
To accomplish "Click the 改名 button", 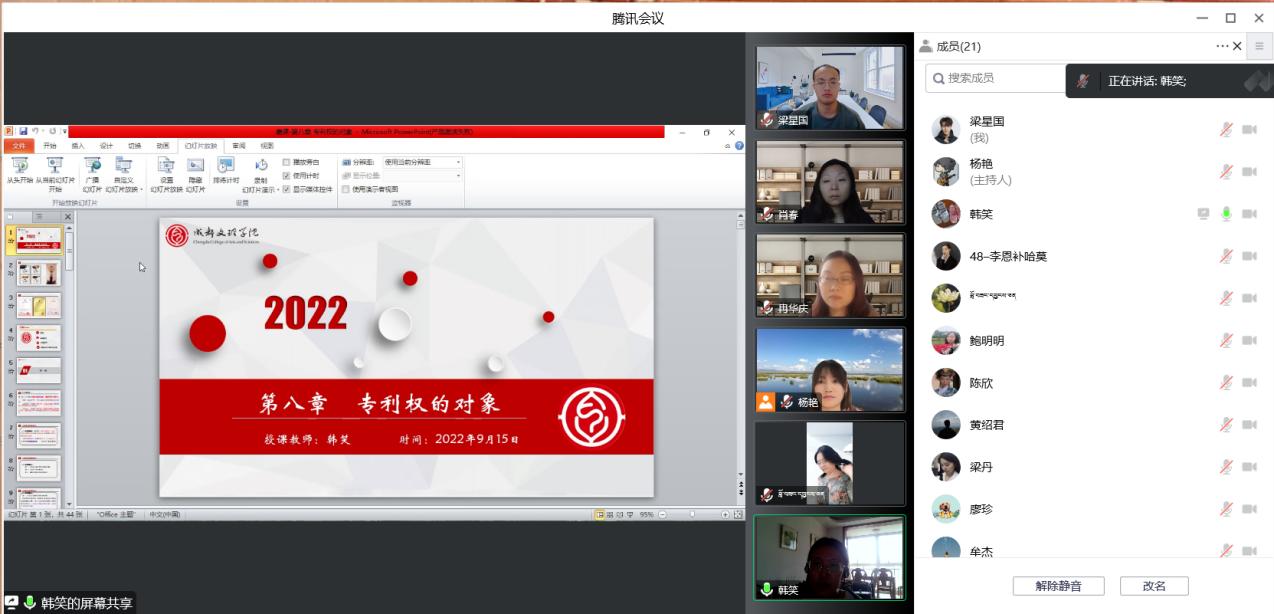I will point(1154,586).
